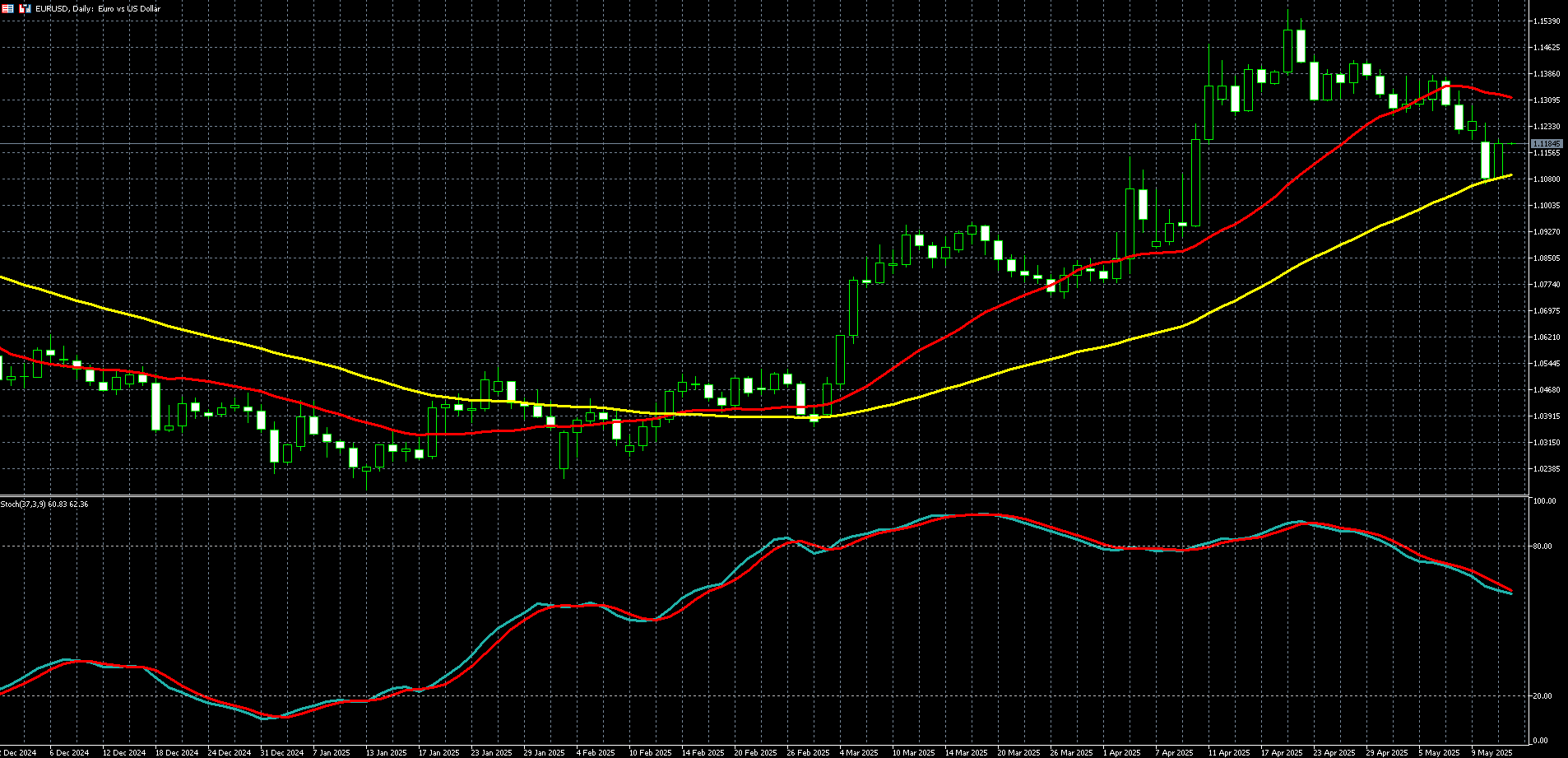
Task: Click the Stoch(37,3,9) indicator label
Action: [x=44, y=504]
